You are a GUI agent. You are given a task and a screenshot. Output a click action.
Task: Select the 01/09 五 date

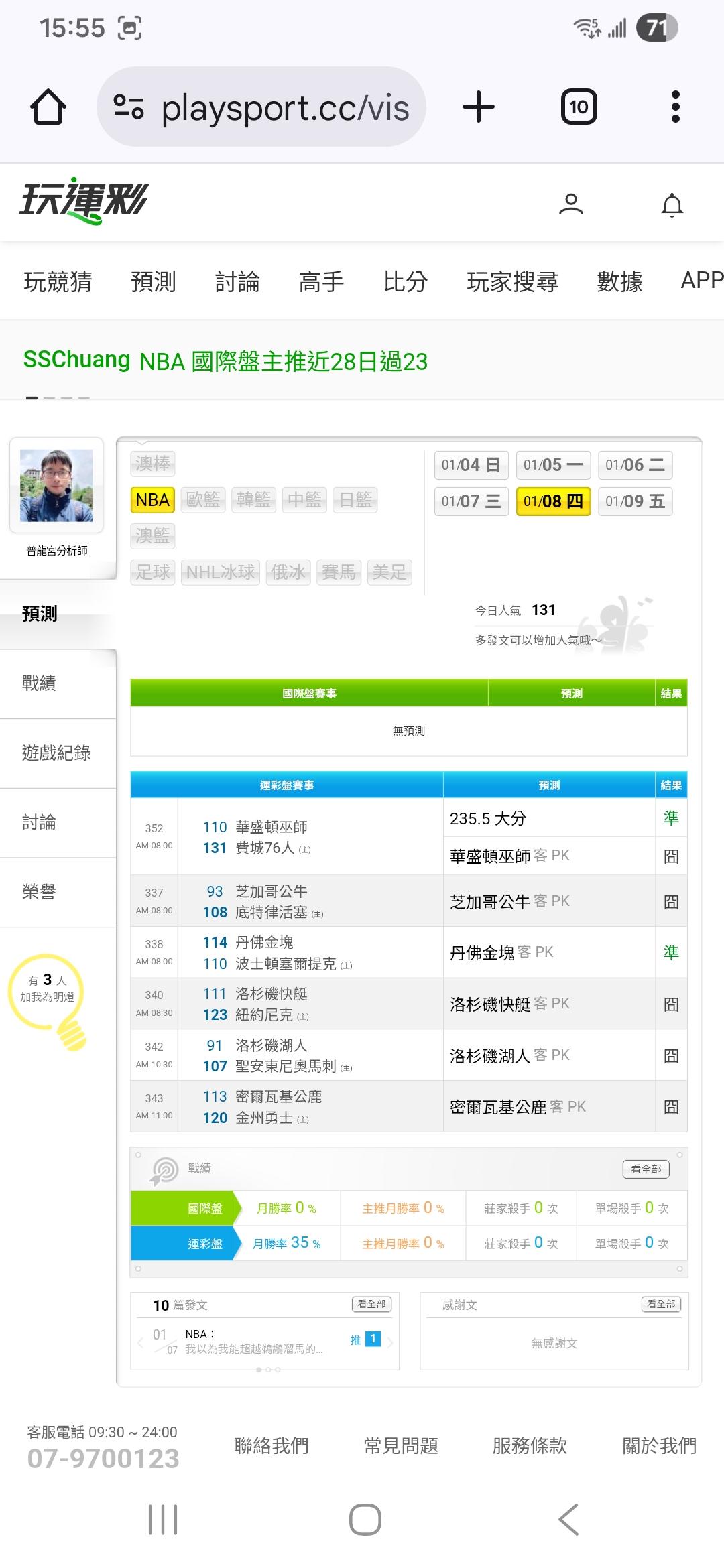coord(635,501)
